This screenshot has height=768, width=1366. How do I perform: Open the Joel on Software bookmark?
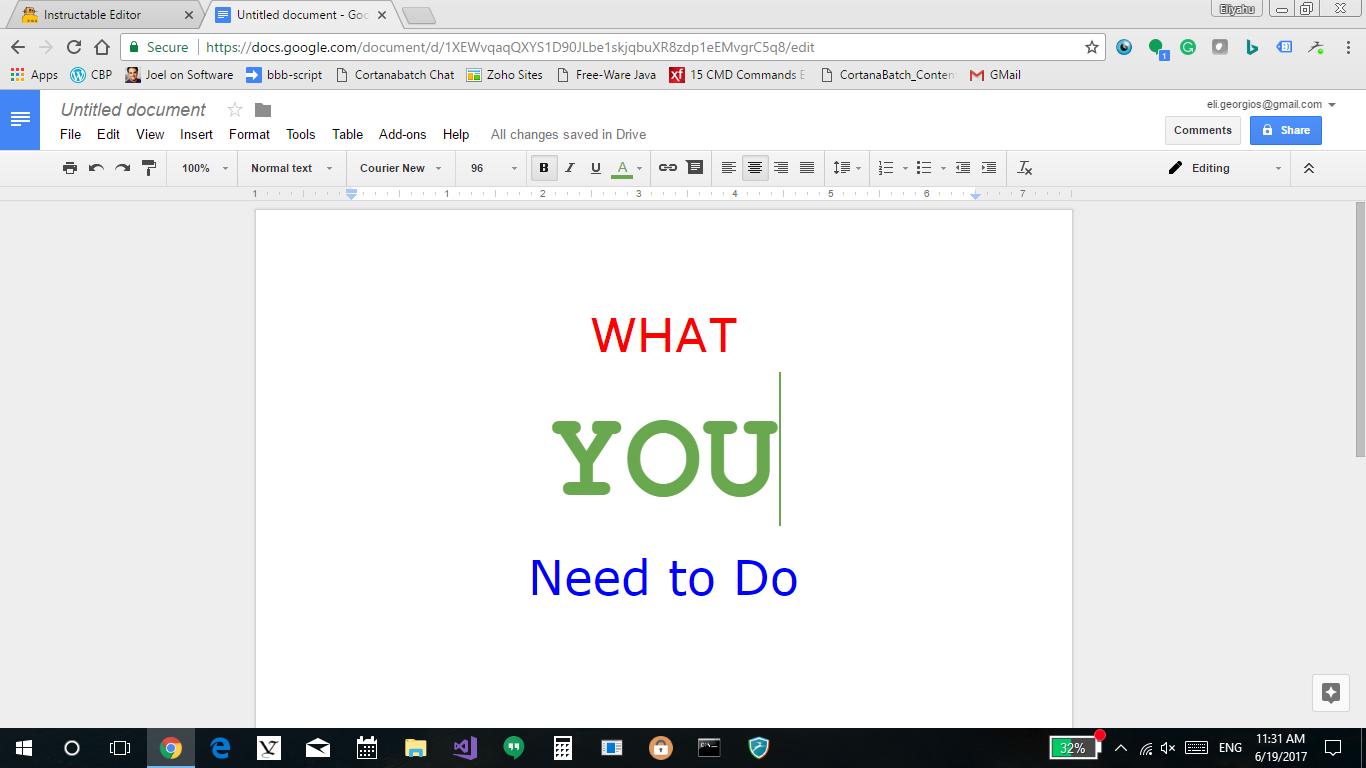(179, 75)
